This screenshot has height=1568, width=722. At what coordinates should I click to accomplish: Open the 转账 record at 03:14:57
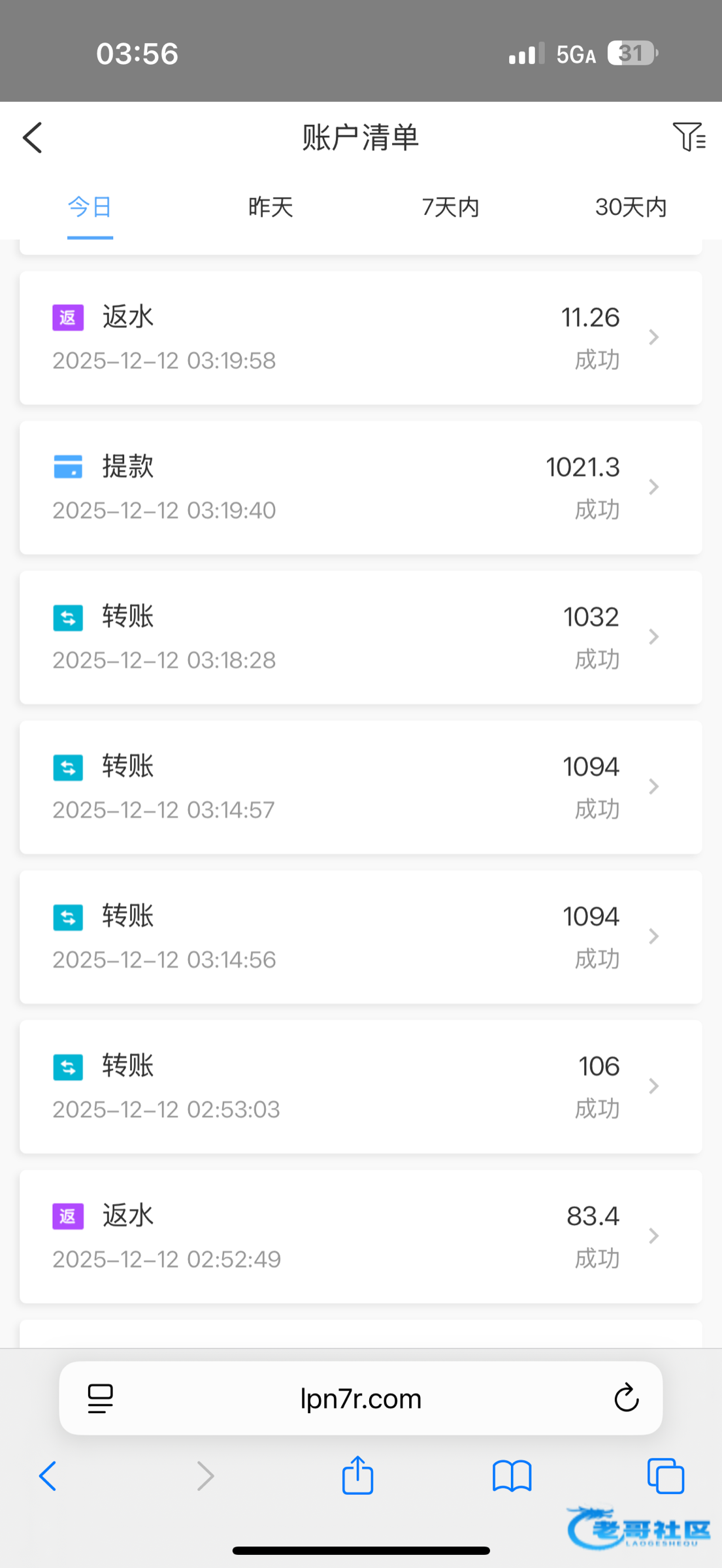click(x=361, y=787)
